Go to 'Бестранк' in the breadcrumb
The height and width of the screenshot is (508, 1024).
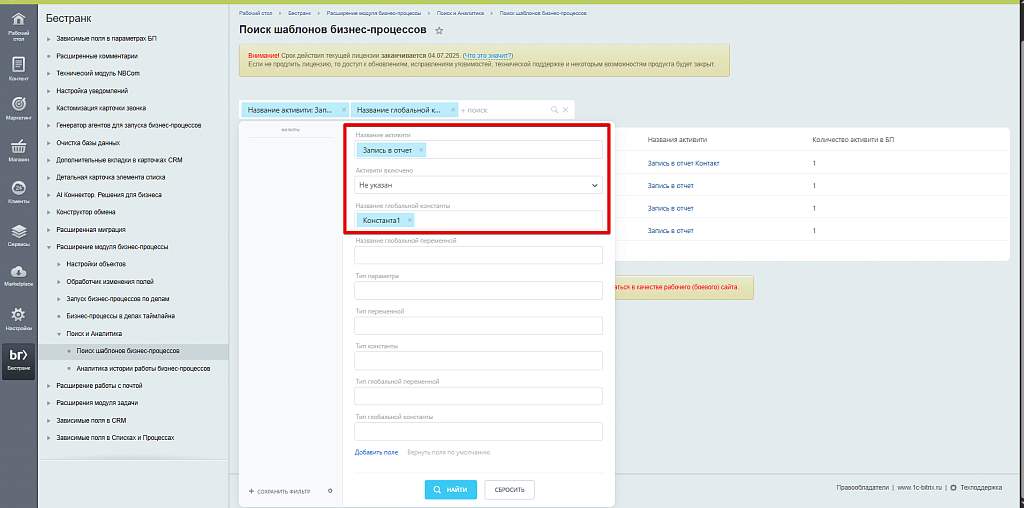click(x=299, y=13)
